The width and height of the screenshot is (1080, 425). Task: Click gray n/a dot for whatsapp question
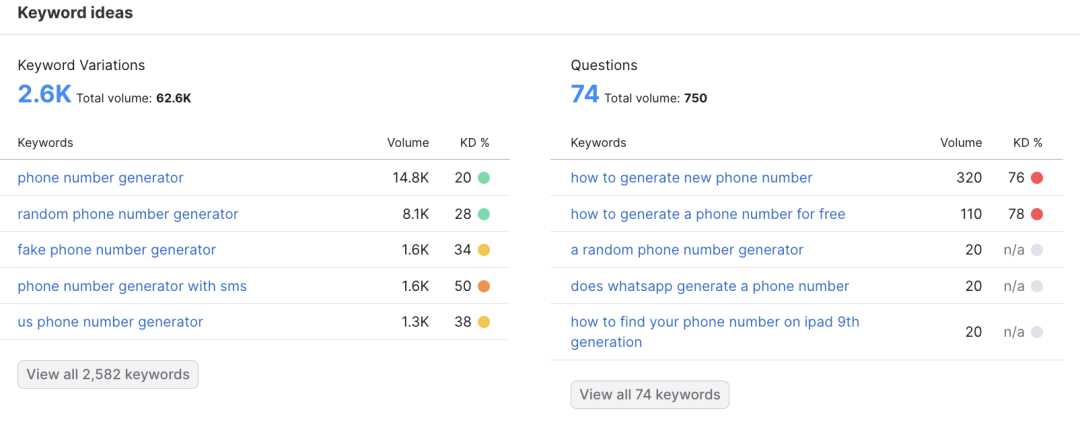pos(1036,286)
